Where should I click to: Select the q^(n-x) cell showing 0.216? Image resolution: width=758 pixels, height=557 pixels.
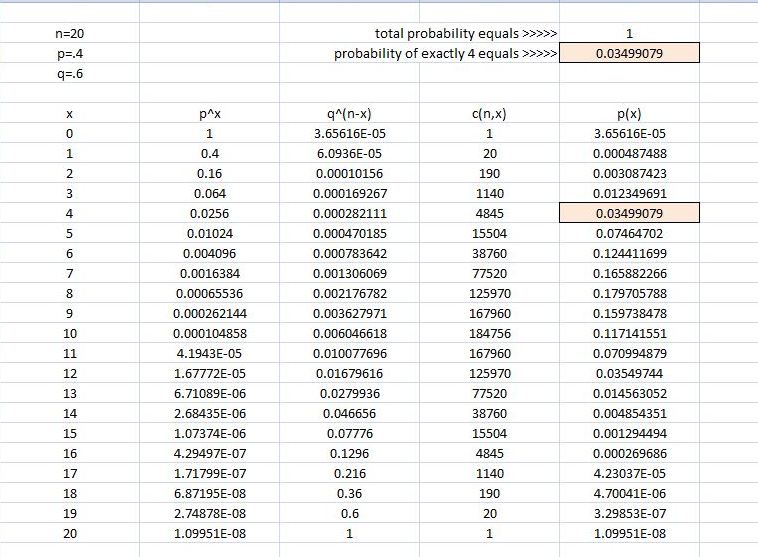point(350,473)
